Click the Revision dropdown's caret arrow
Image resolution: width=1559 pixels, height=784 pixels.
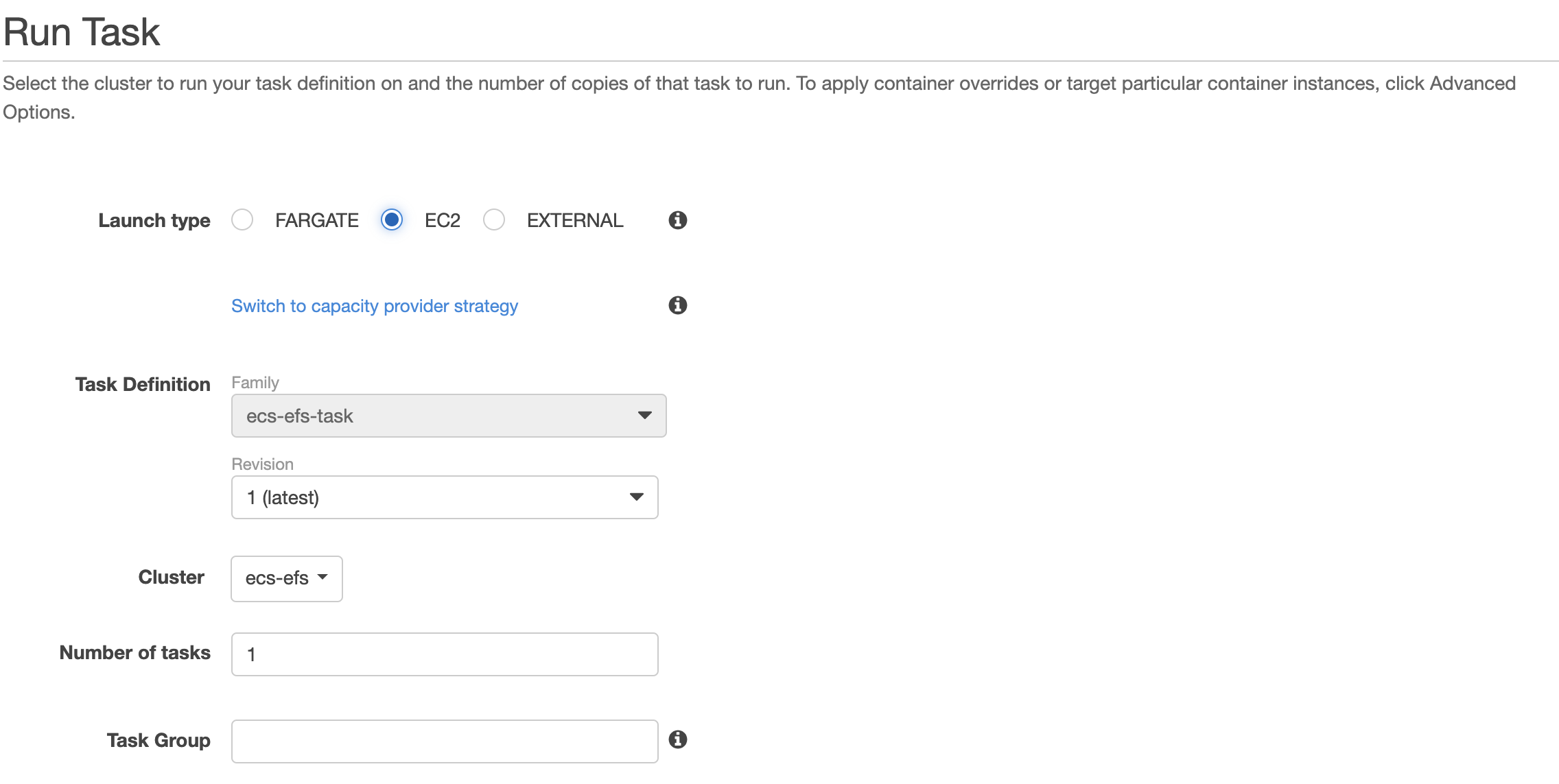point(636,497)
